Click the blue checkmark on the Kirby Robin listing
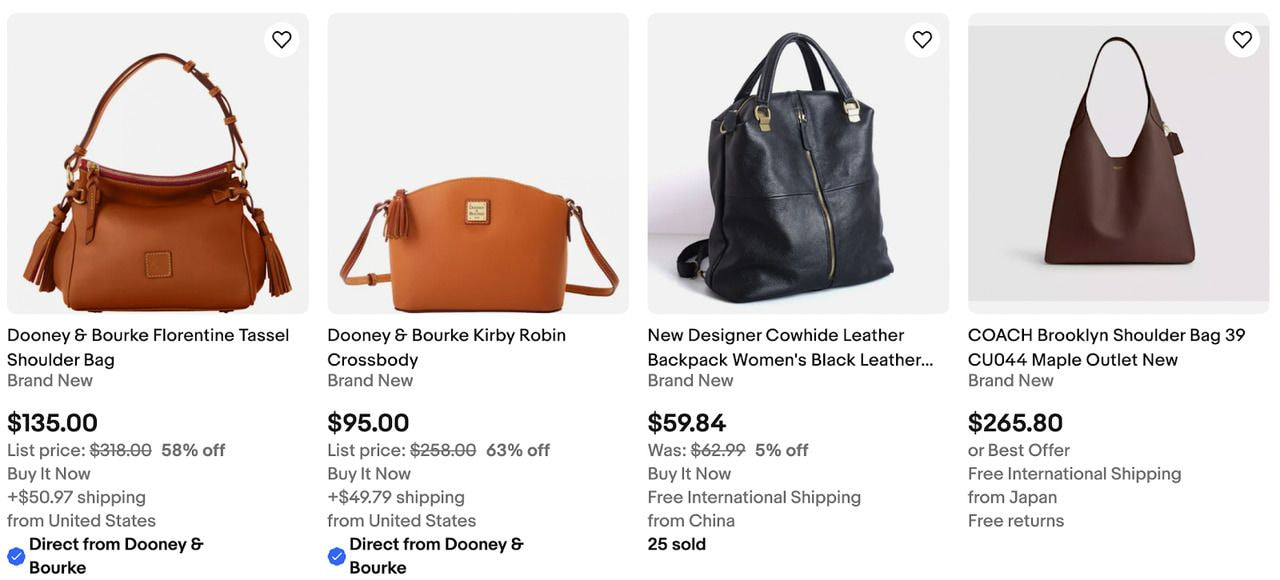This screenshot has height=580, width=1280. click(x=336, y=555)
